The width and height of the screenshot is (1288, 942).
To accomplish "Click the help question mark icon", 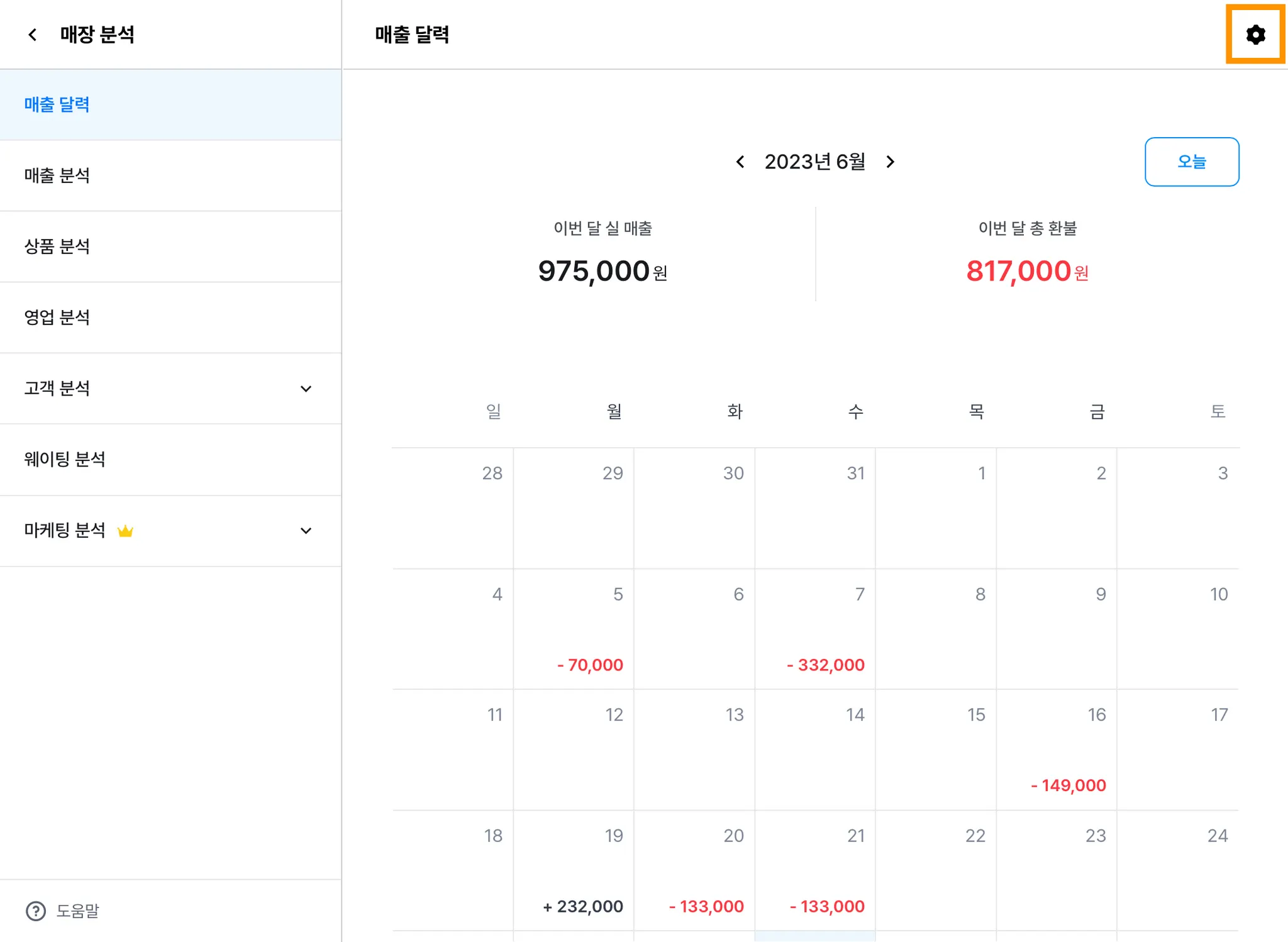I will pos(36,911).
